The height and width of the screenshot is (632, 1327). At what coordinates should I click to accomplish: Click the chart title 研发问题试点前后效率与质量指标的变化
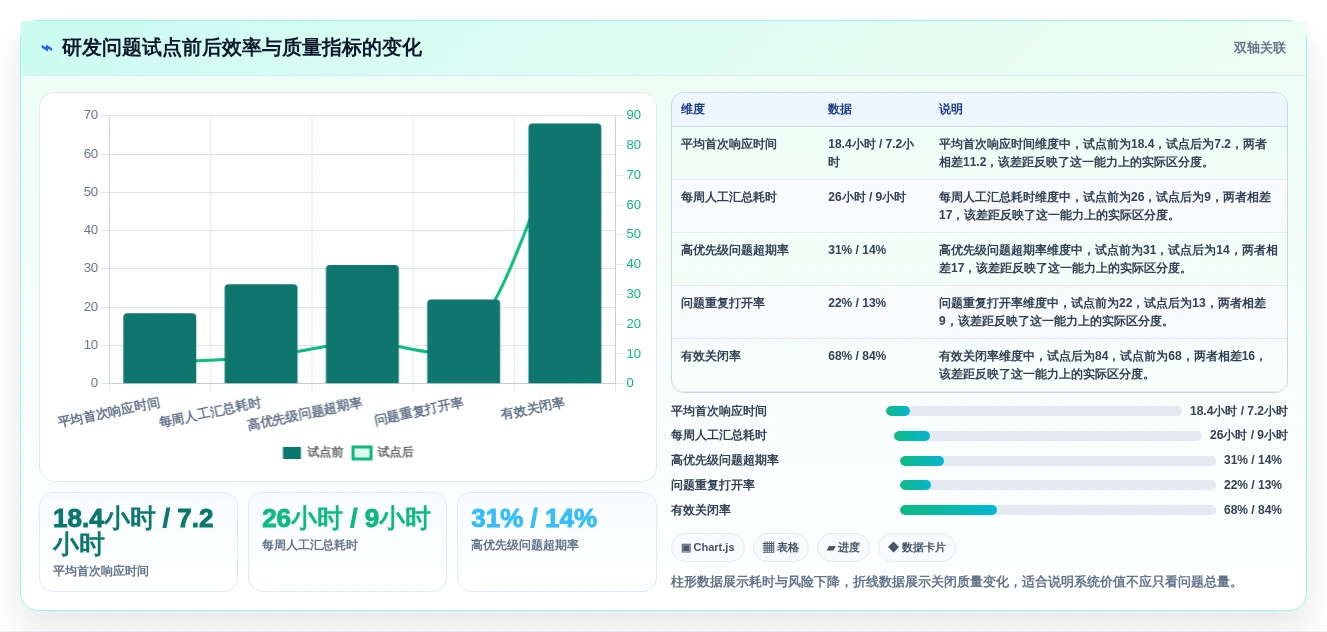pos(242,48)
